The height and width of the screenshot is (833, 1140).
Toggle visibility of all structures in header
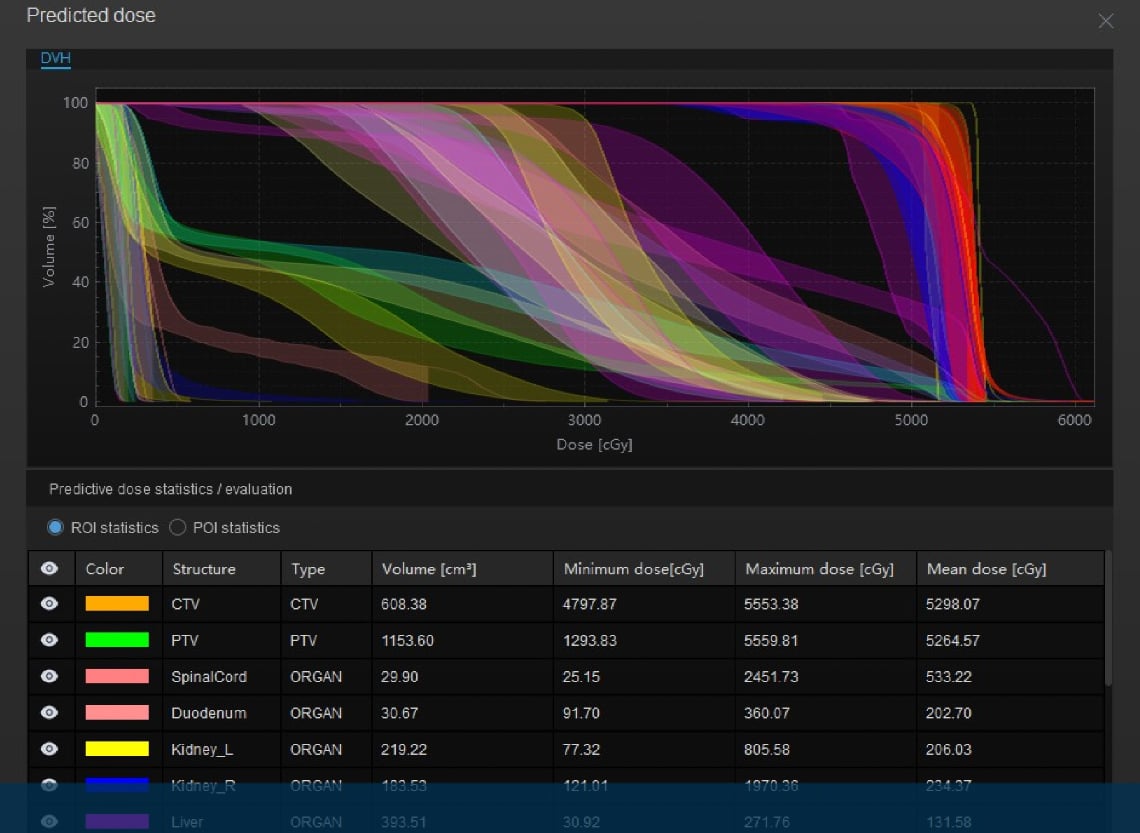click(49, 568)
